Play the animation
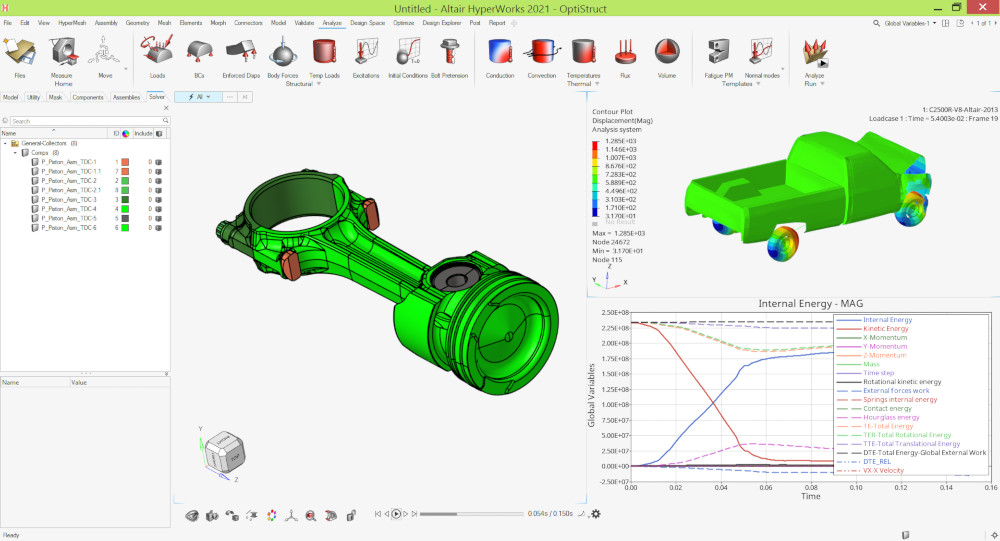This screenshot has height=541, width=1000. click(396, 514)
